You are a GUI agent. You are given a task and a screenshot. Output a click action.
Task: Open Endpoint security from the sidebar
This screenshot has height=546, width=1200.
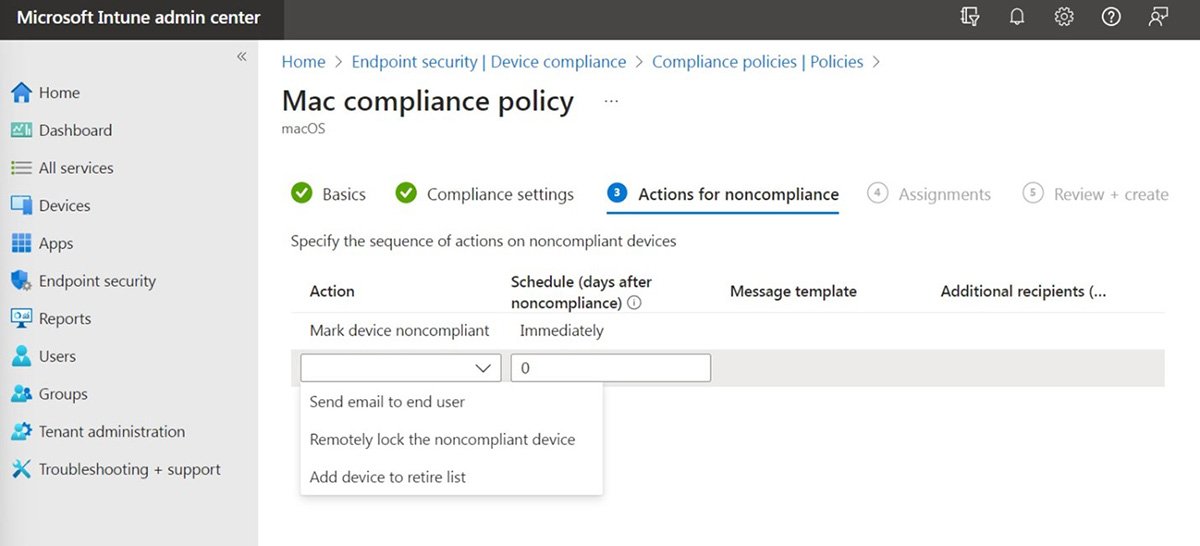[97, 281]
